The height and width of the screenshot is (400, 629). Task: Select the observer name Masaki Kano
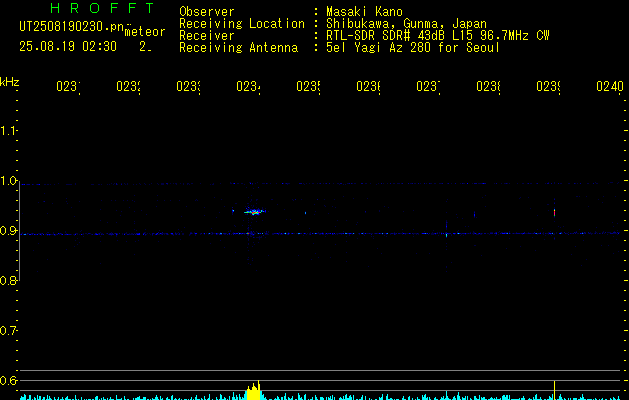[364, 12]
